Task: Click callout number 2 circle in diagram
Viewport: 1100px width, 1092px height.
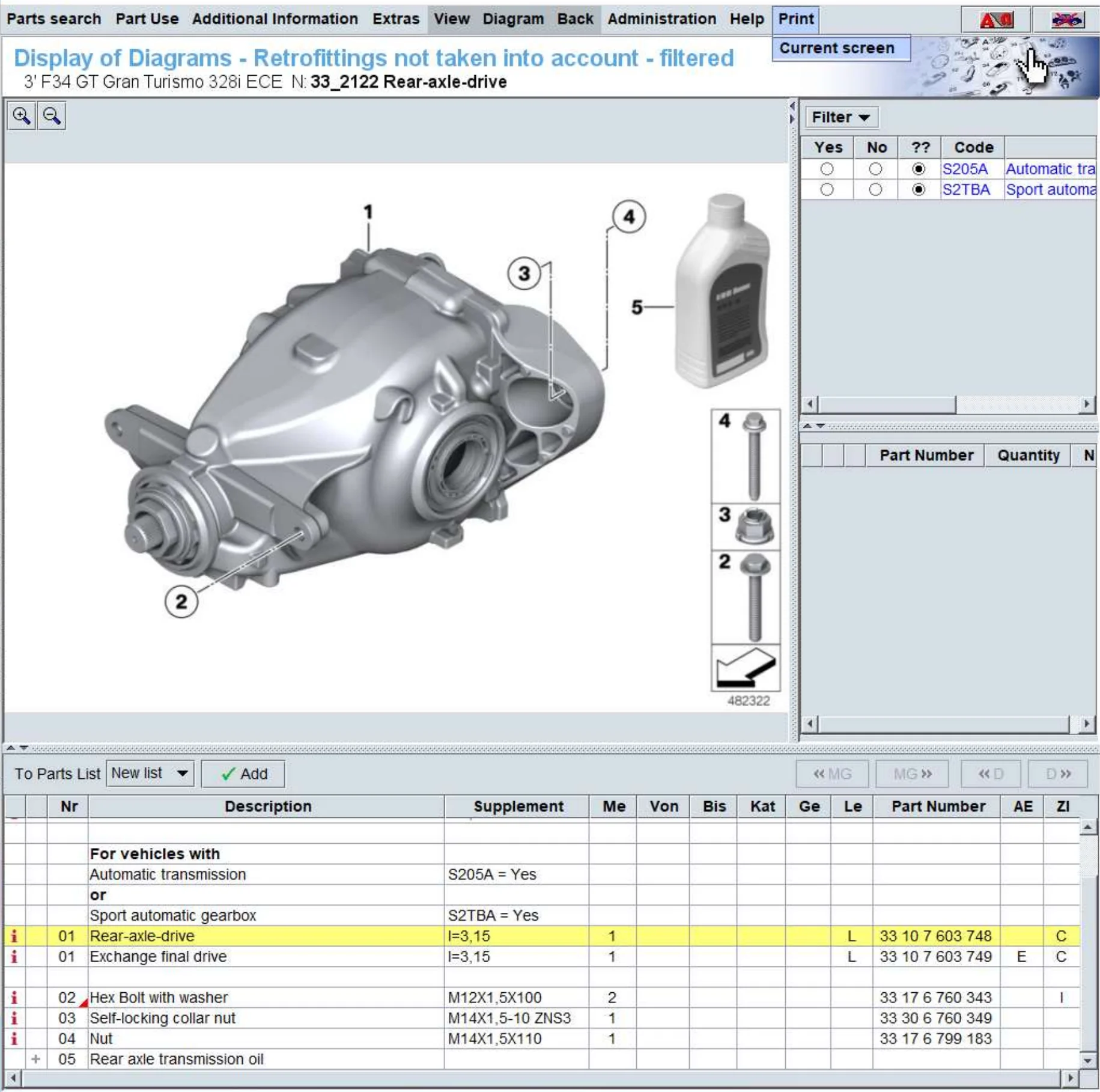Action: point(181,602)
